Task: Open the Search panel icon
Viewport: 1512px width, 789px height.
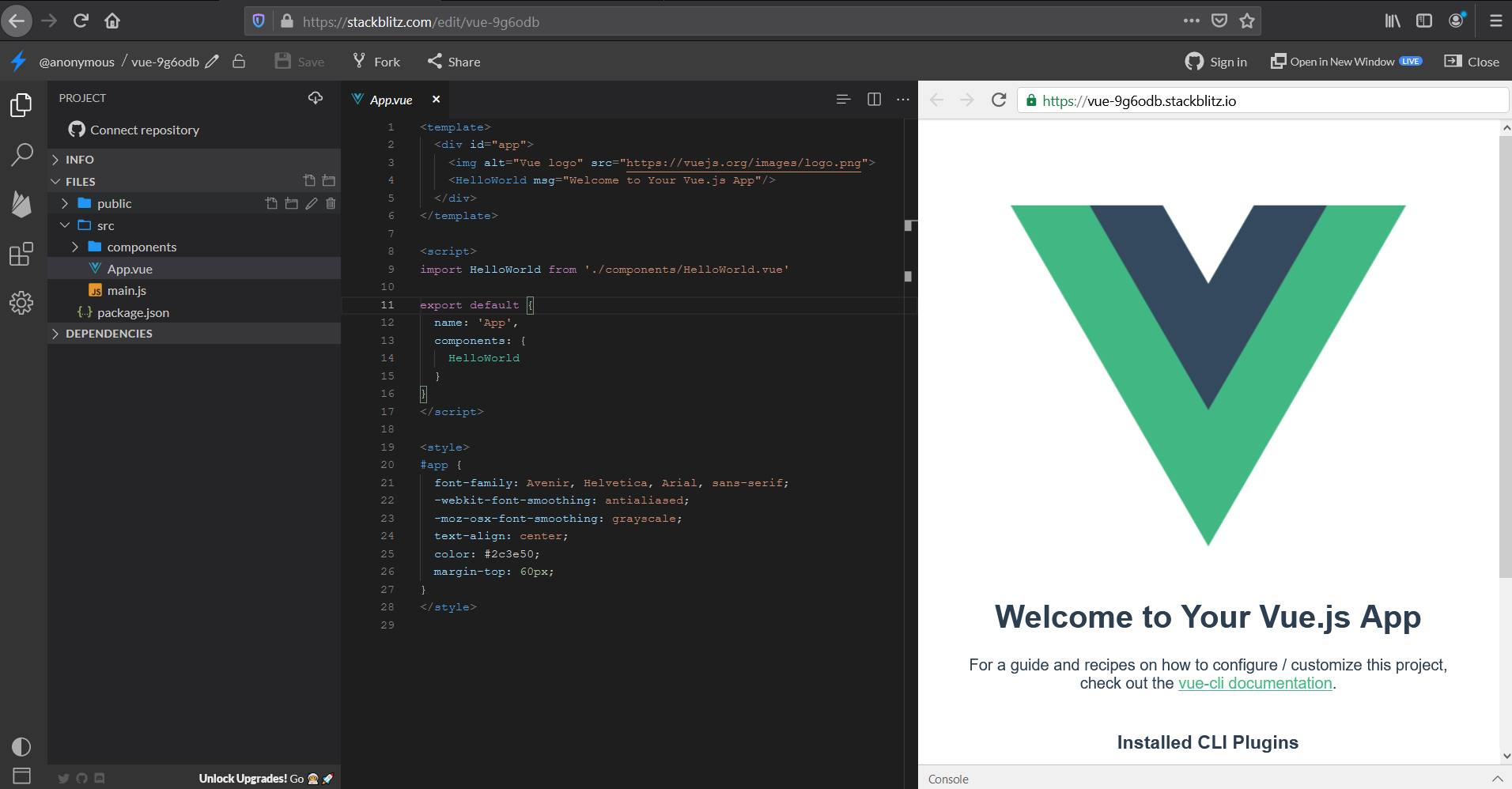Action: pos(21,154)
